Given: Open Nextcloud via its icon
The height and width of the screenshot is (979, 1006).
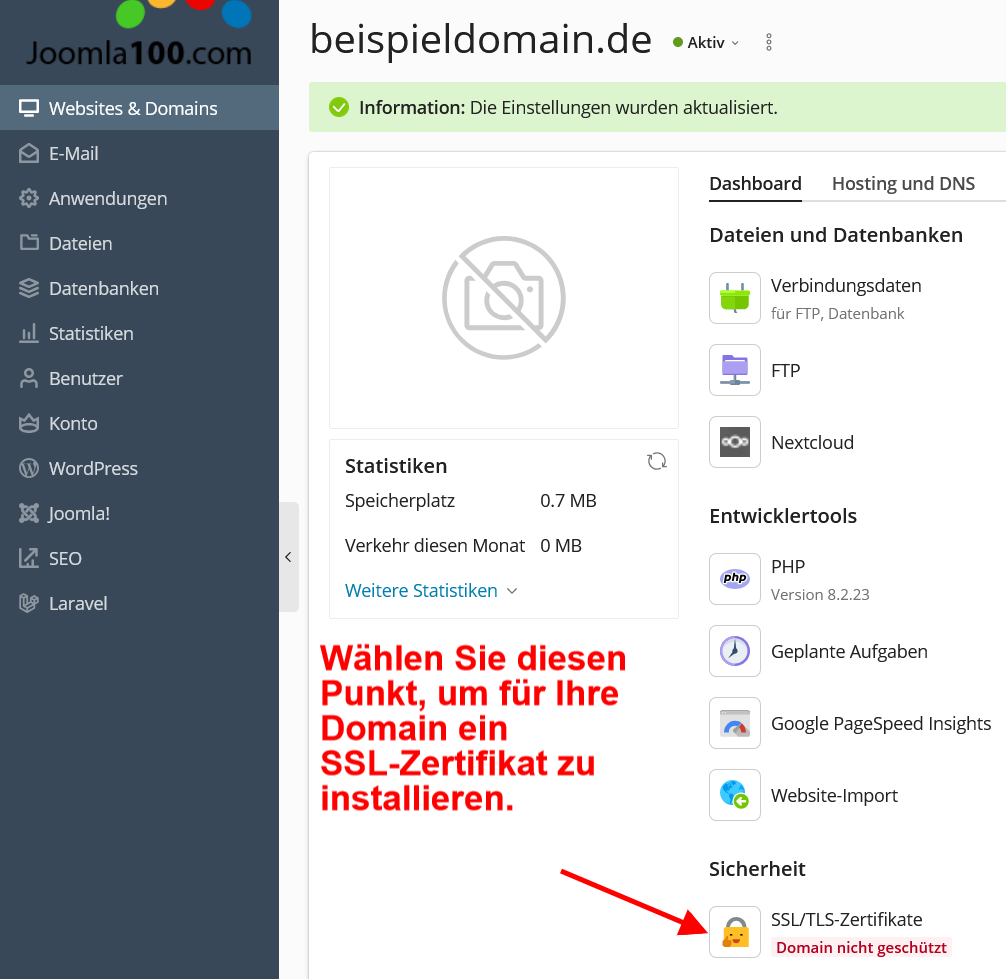Looking at the screenshot, I should click(735, 442).
